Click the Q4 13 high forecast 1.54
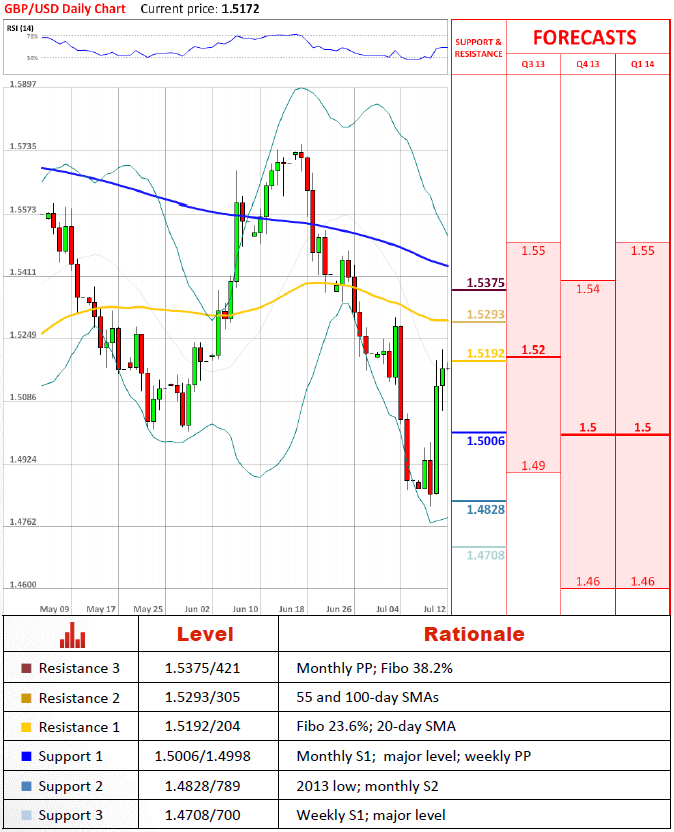 587,289
